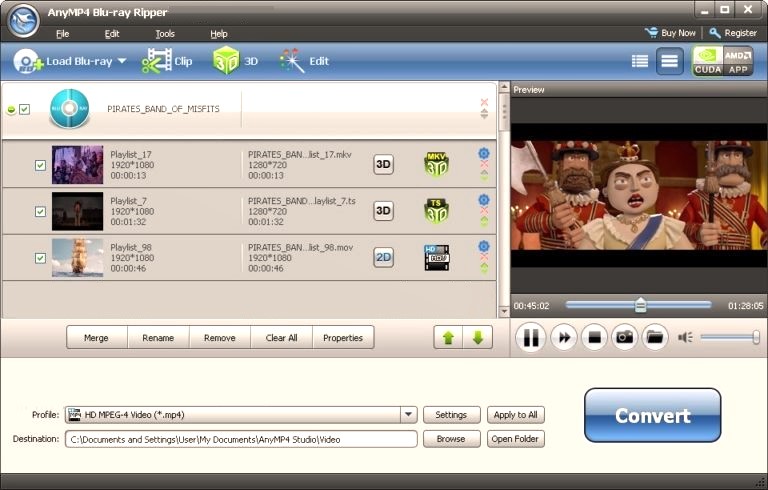Click the Load Blu-ray disc icon

click(27, 62)
